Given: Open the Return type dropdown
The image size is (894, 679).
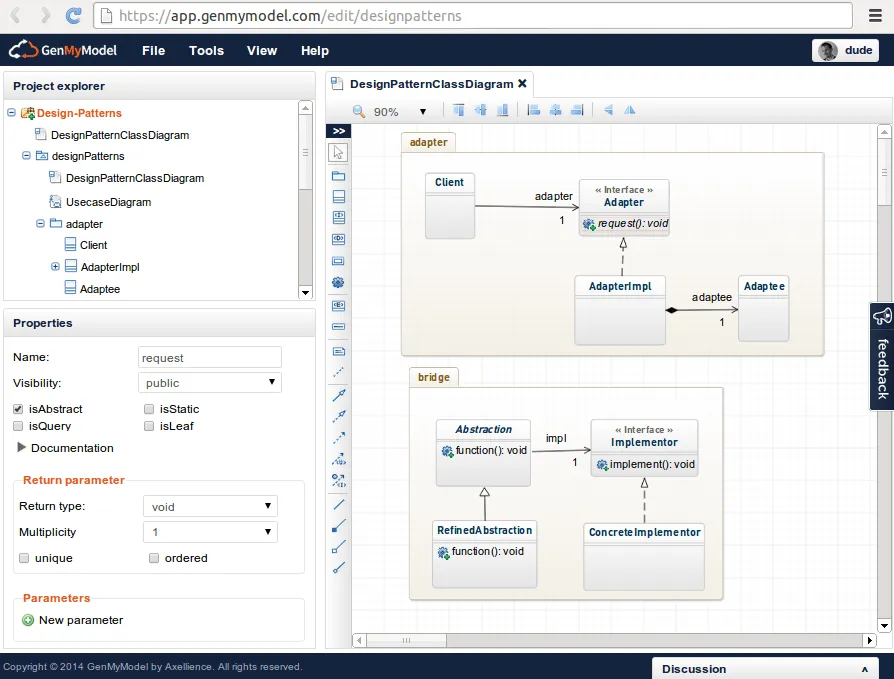Looking at the screenshot, I should [209, 506].
